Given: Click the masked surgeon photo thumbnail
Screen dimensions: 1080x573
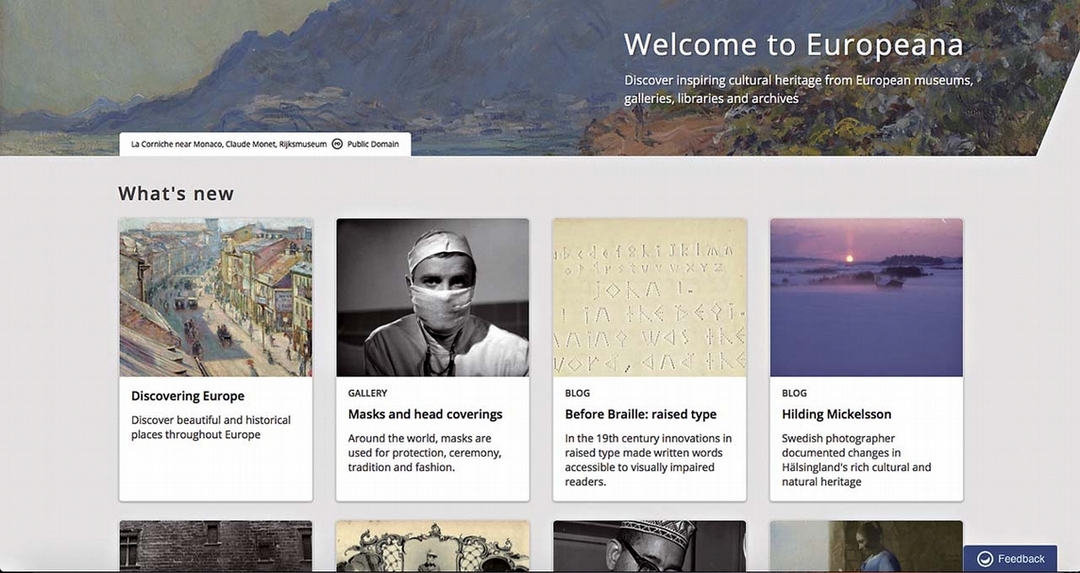Looking at the screenshot, I should tap(433, 298).
